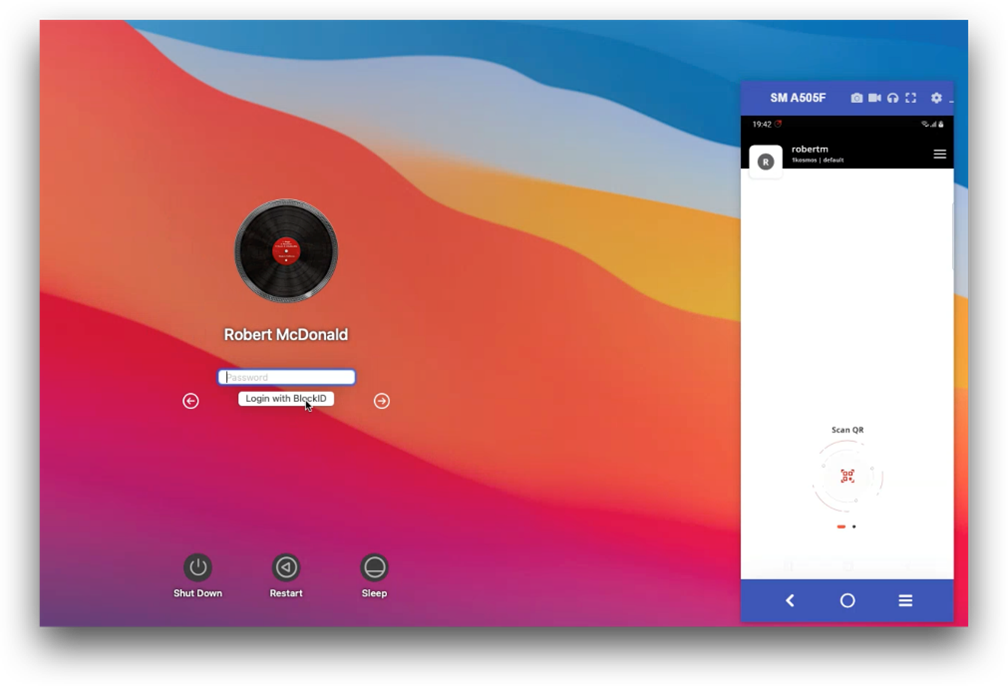The height and width of the screenshot is (686, 1008).
Task: Open Android recent apps with three-line button
Action: pyautogui.click(x=905, y=600)
